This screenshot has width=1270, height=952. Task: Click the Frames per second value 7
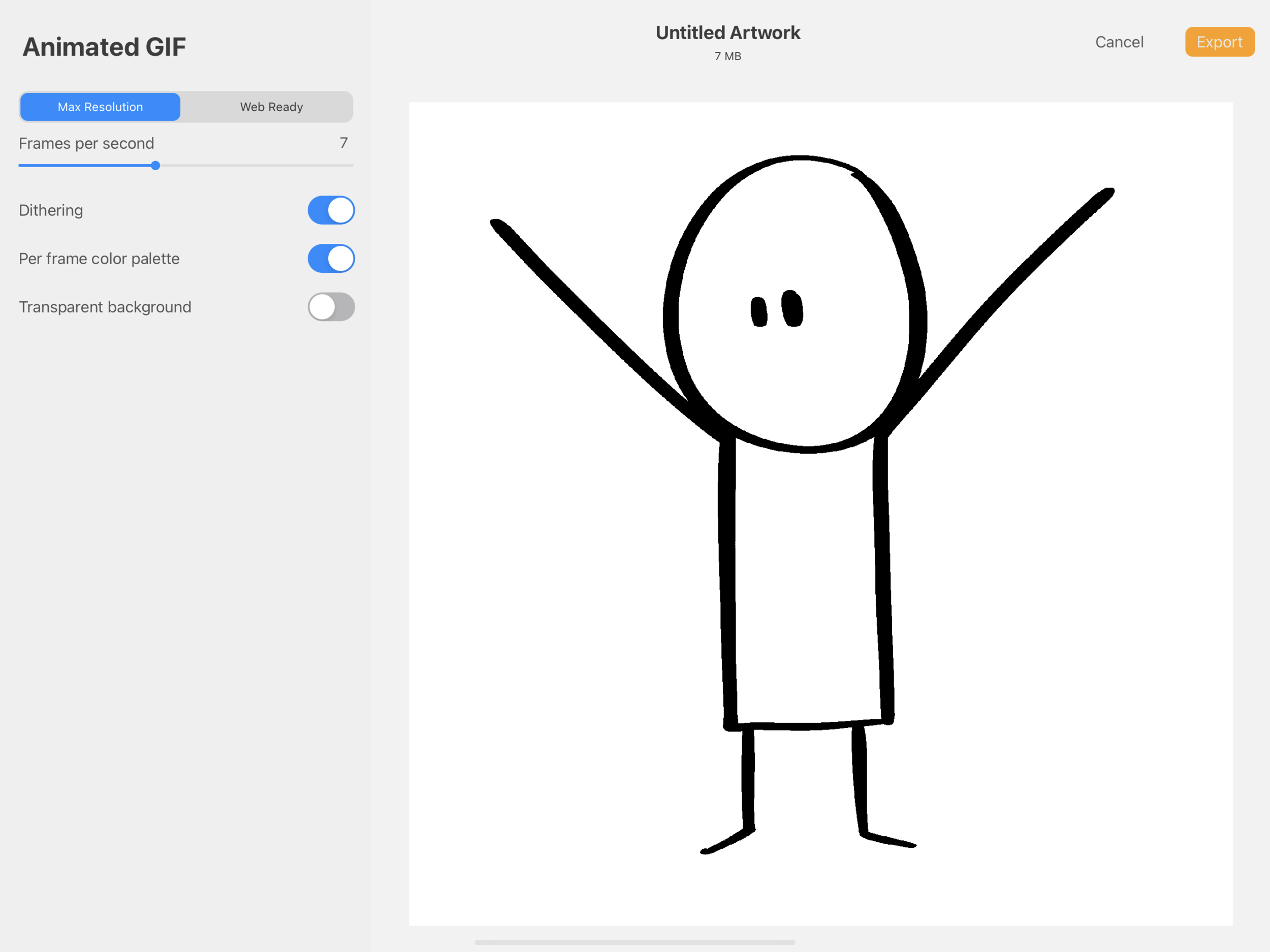[x=344, y=143]
